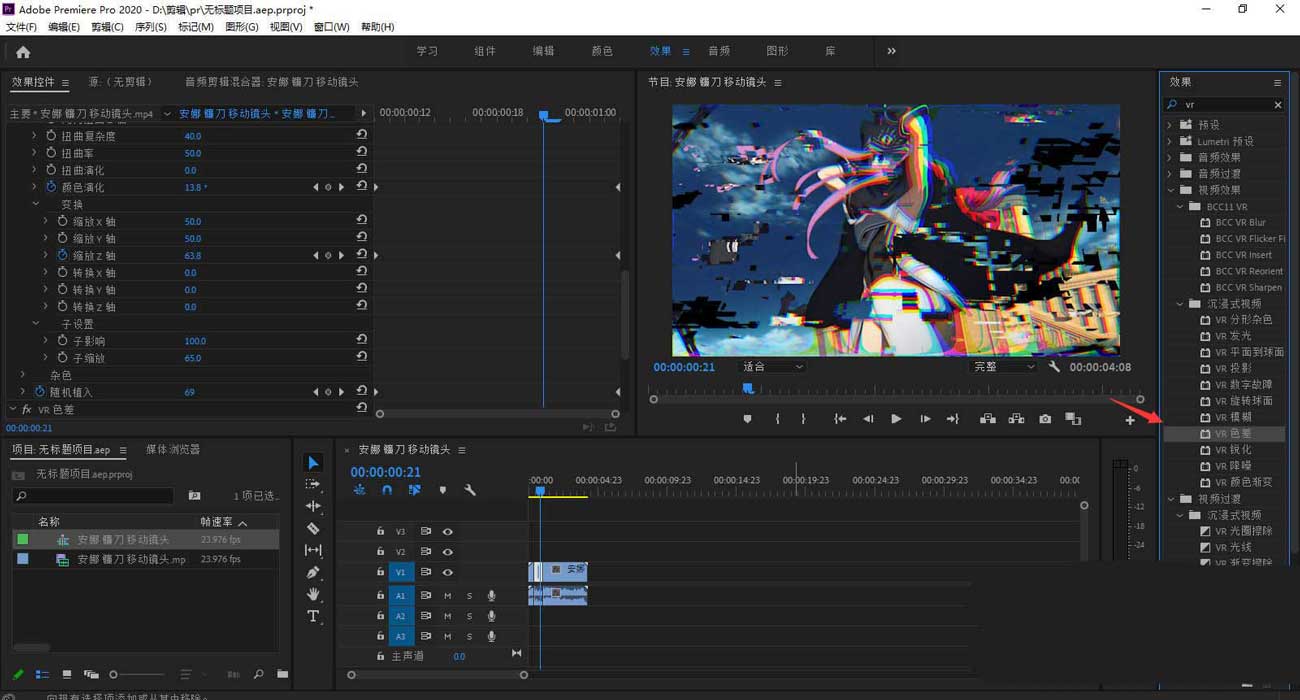This screenshot has width=1300, height=700.
Task: Toggle the snap magnet in timeline
Action: [x=387, y=490]
